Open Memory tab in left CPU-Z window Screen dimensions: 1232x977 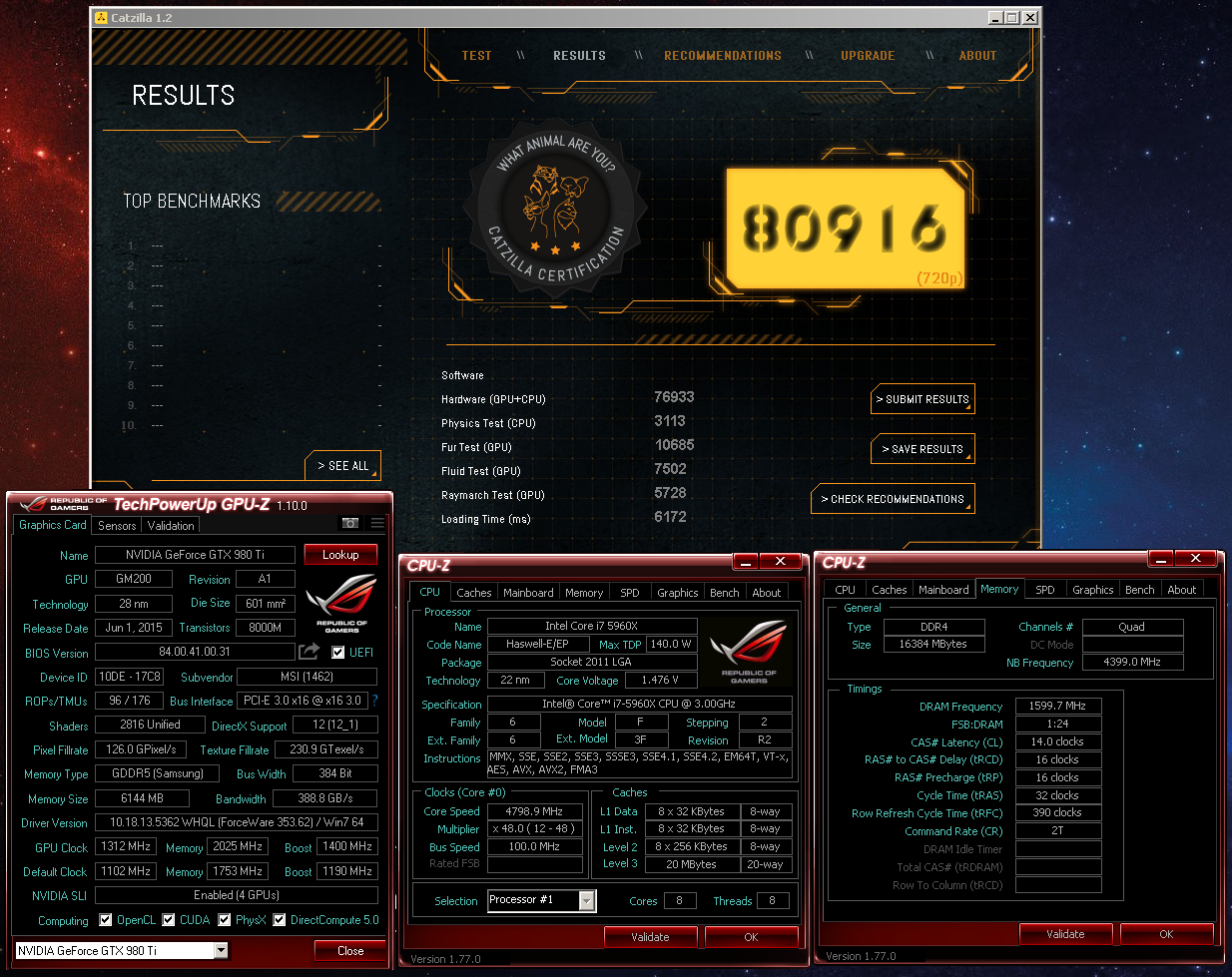pyautogui.click(x=584, y=593)
